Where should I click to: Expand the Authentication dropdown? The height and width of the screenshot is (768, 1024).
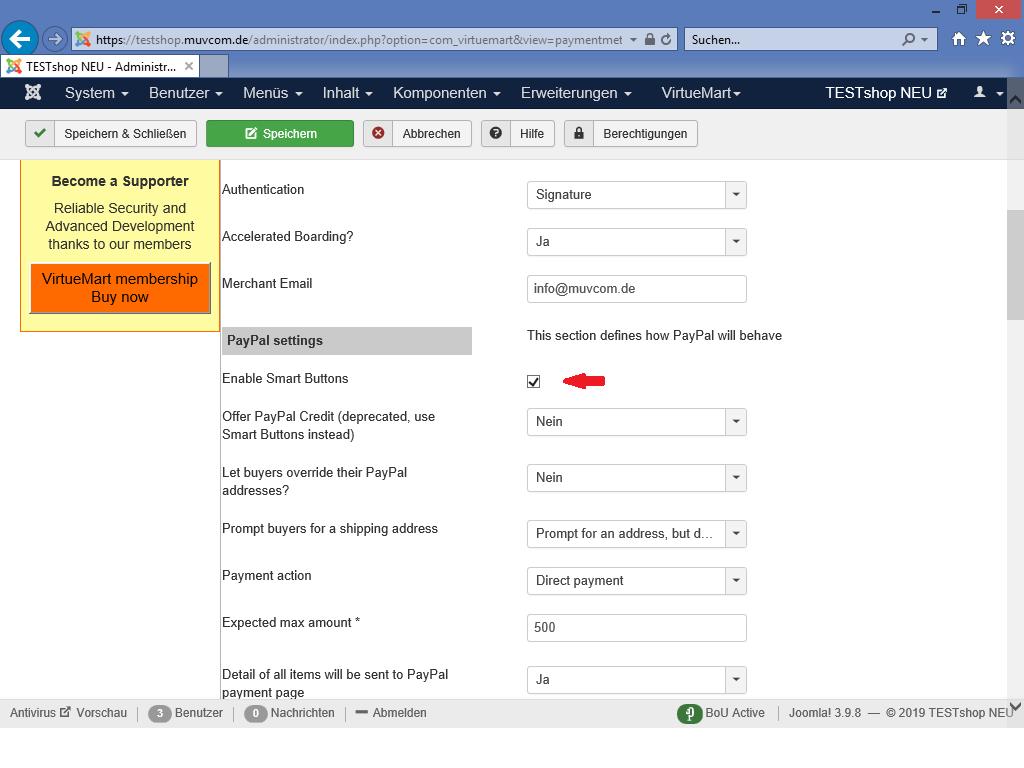[636, 195]
